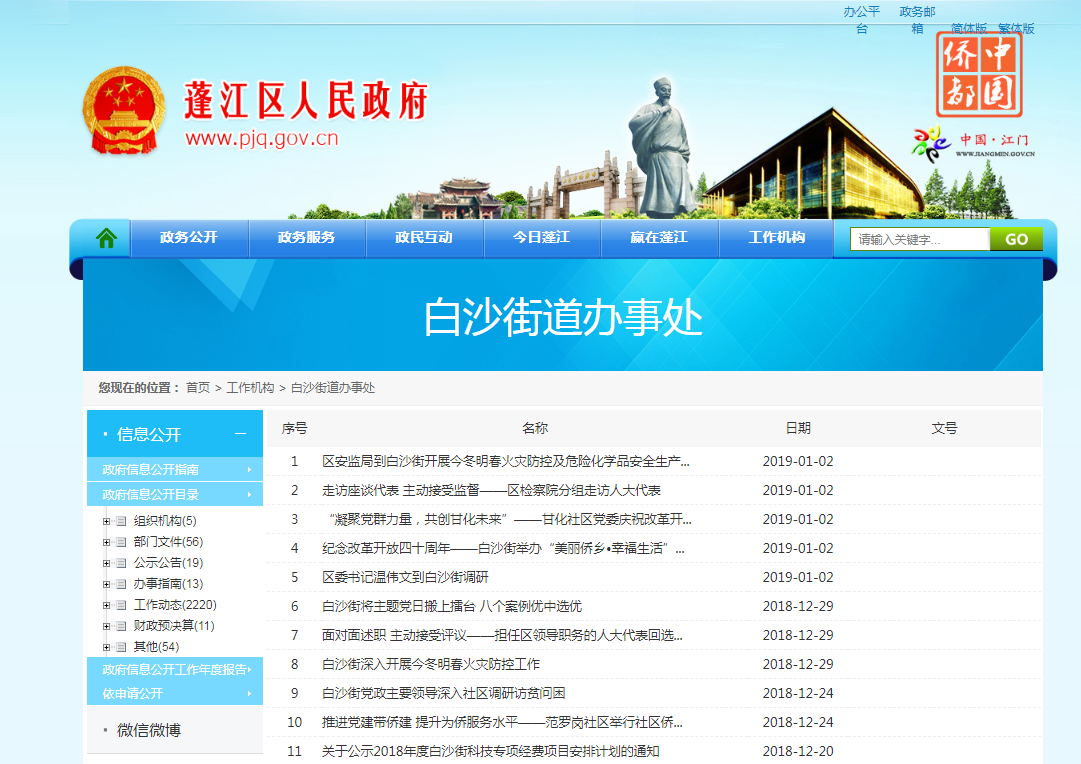Click the GO search button

(x=1015, y=238)
